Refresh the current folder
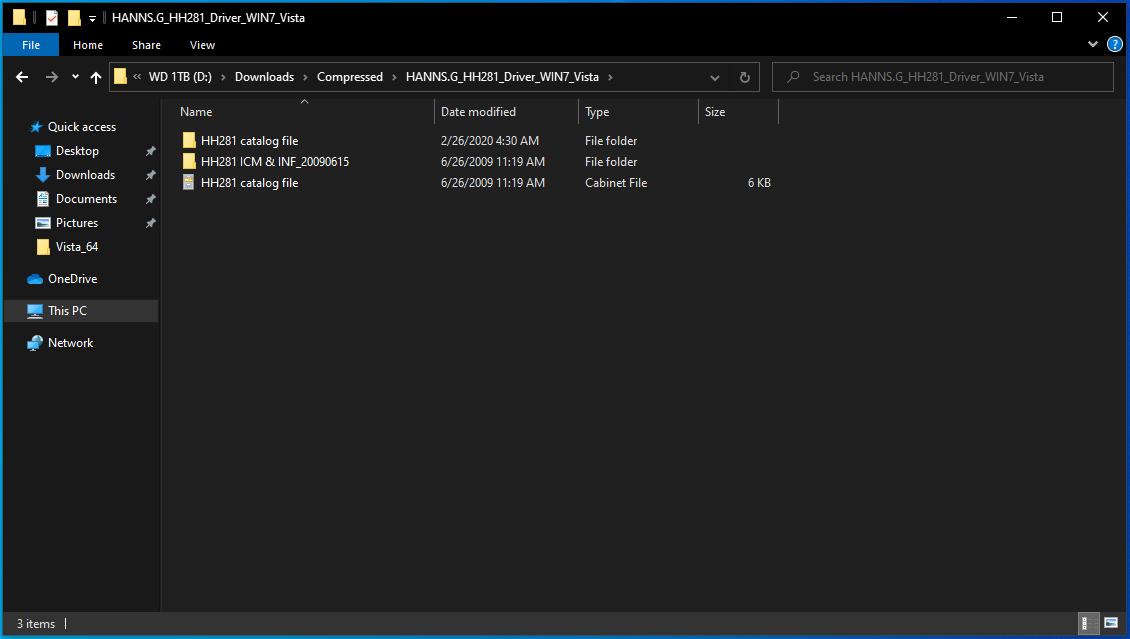The height and width of the screenshot is (639, 1130). coord(744,77)
